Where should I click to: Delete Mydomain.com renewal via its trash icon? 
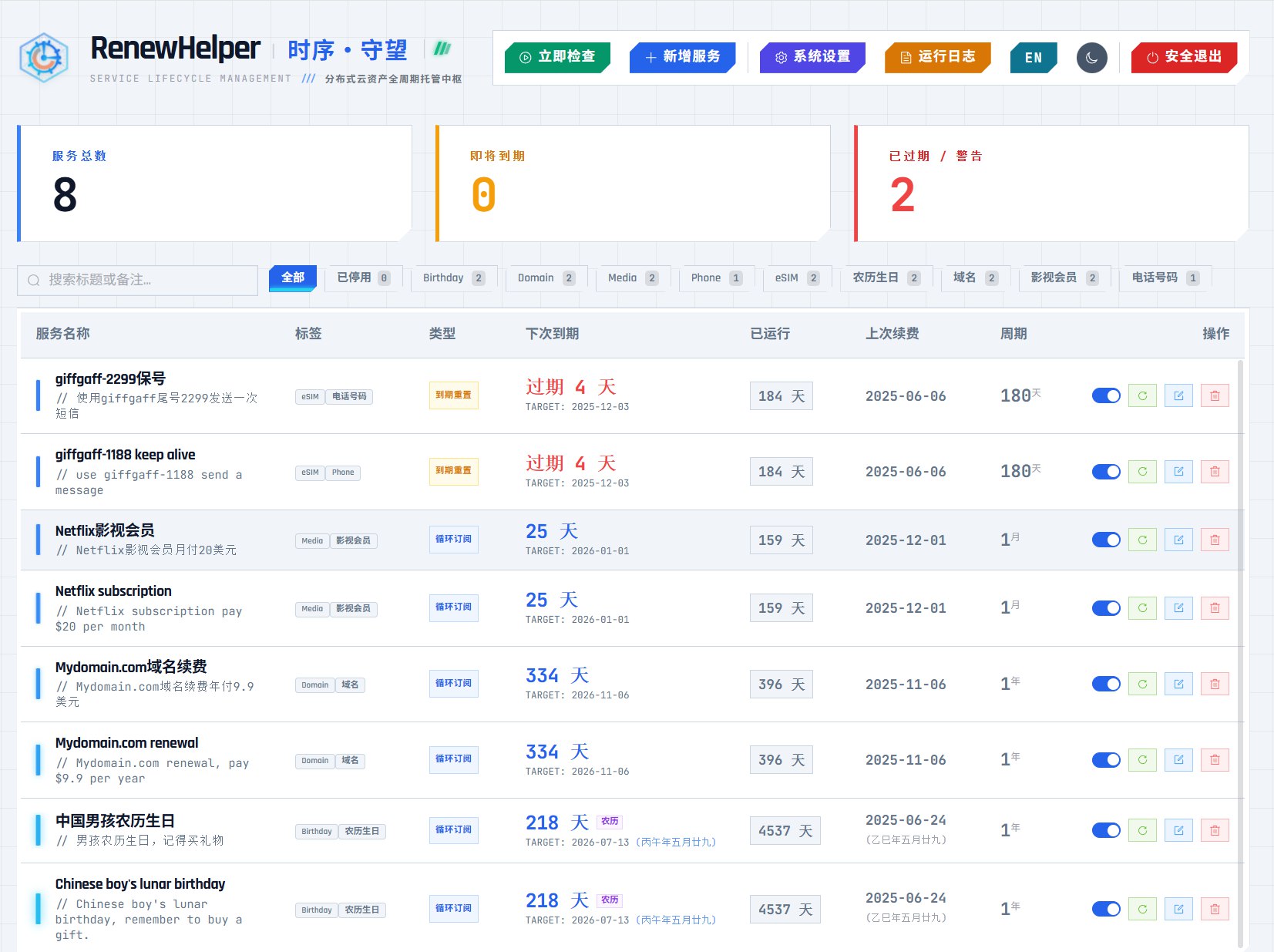pos(1215,759)
